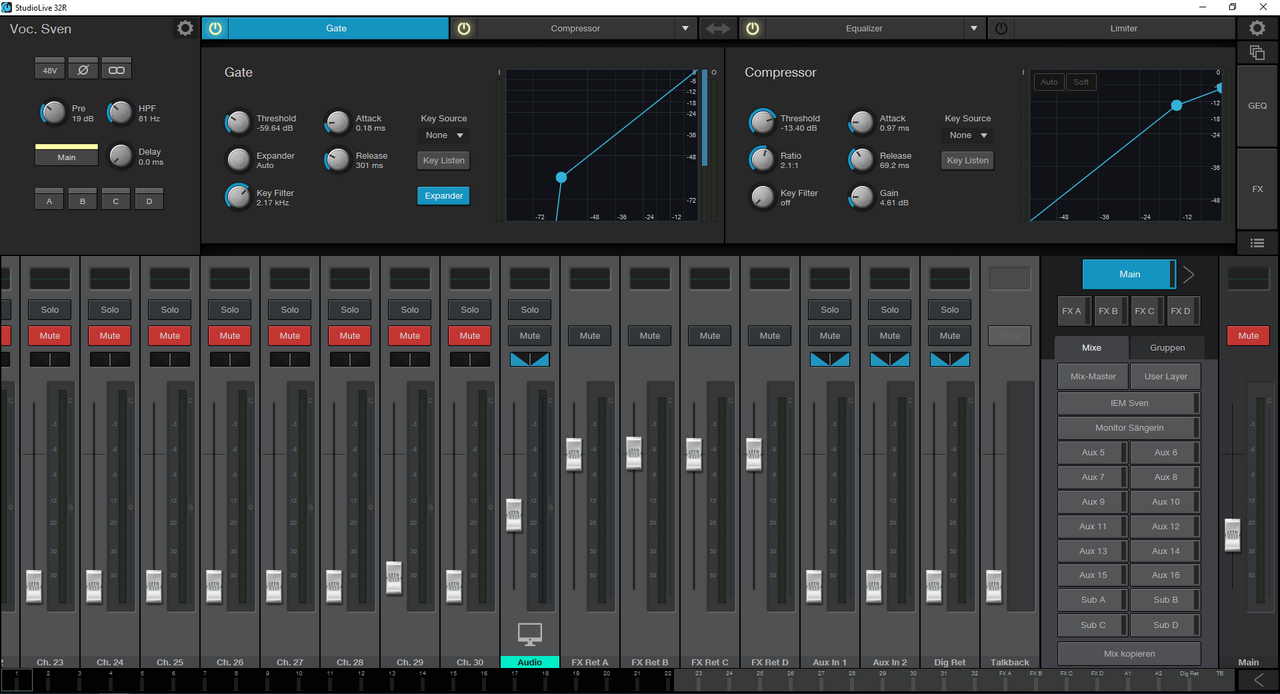Switch to the Limiter tab
Image resolution: width=1280 pixels, height=694 pixels.
coord(1124,29)
